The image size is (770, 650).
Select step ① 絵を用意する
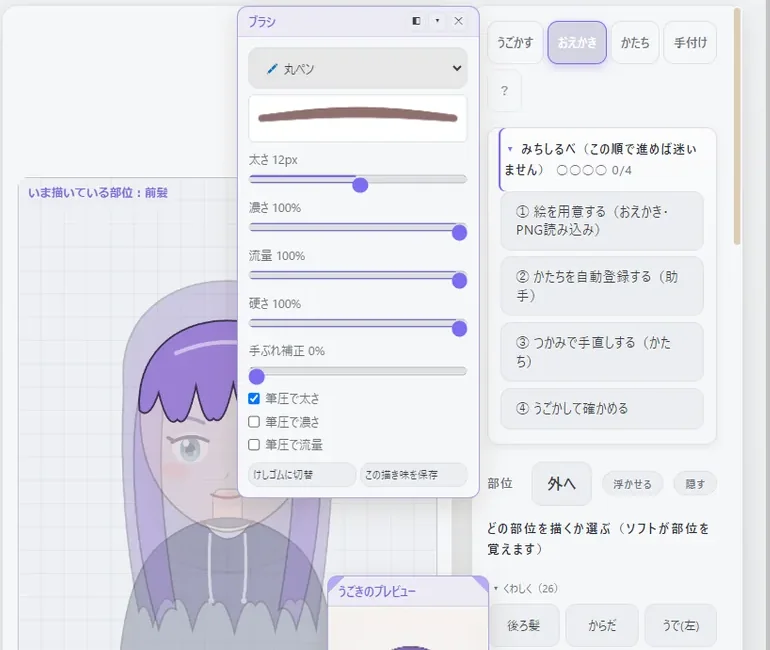click(x=602, y=221)
